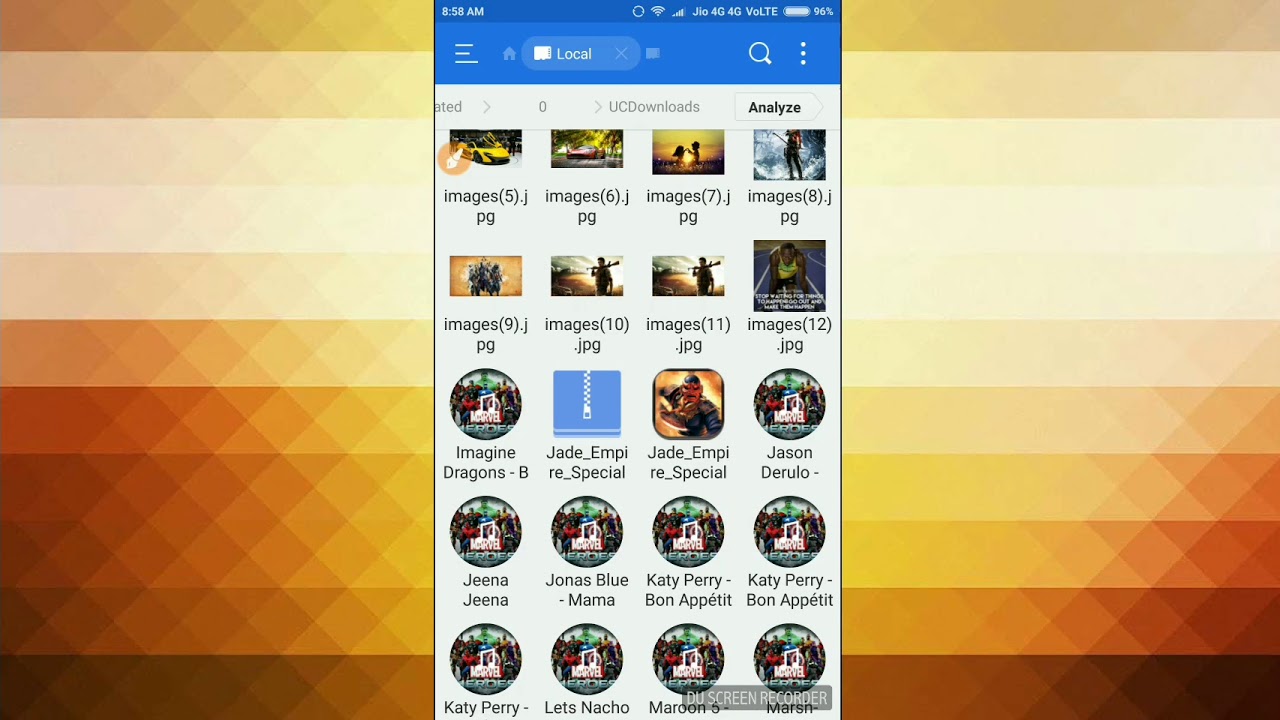The image size is (1280, 720).
Task: Open images(11).jpg thumbnail
Action: pos(688,276)
